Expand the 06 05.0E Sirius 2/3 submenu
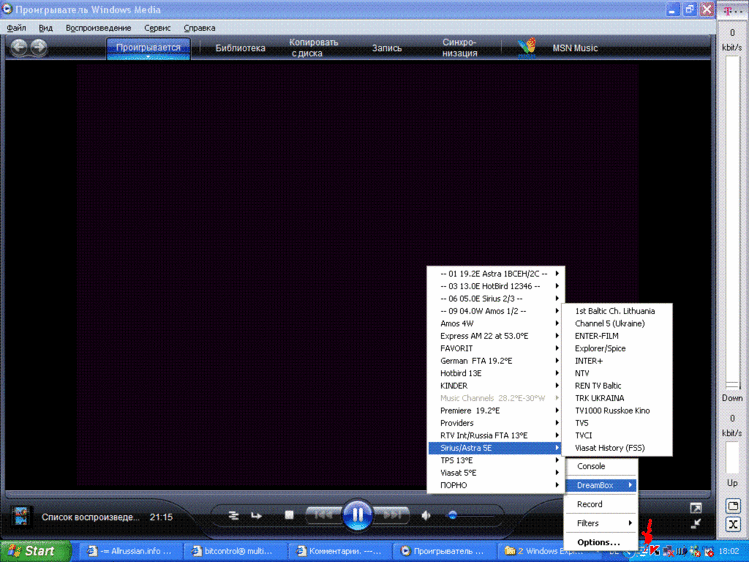The image size is (749, 562). 496,298
